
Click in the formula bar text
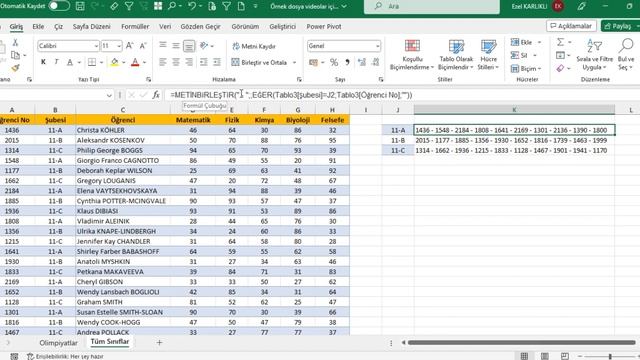[291, 95]
